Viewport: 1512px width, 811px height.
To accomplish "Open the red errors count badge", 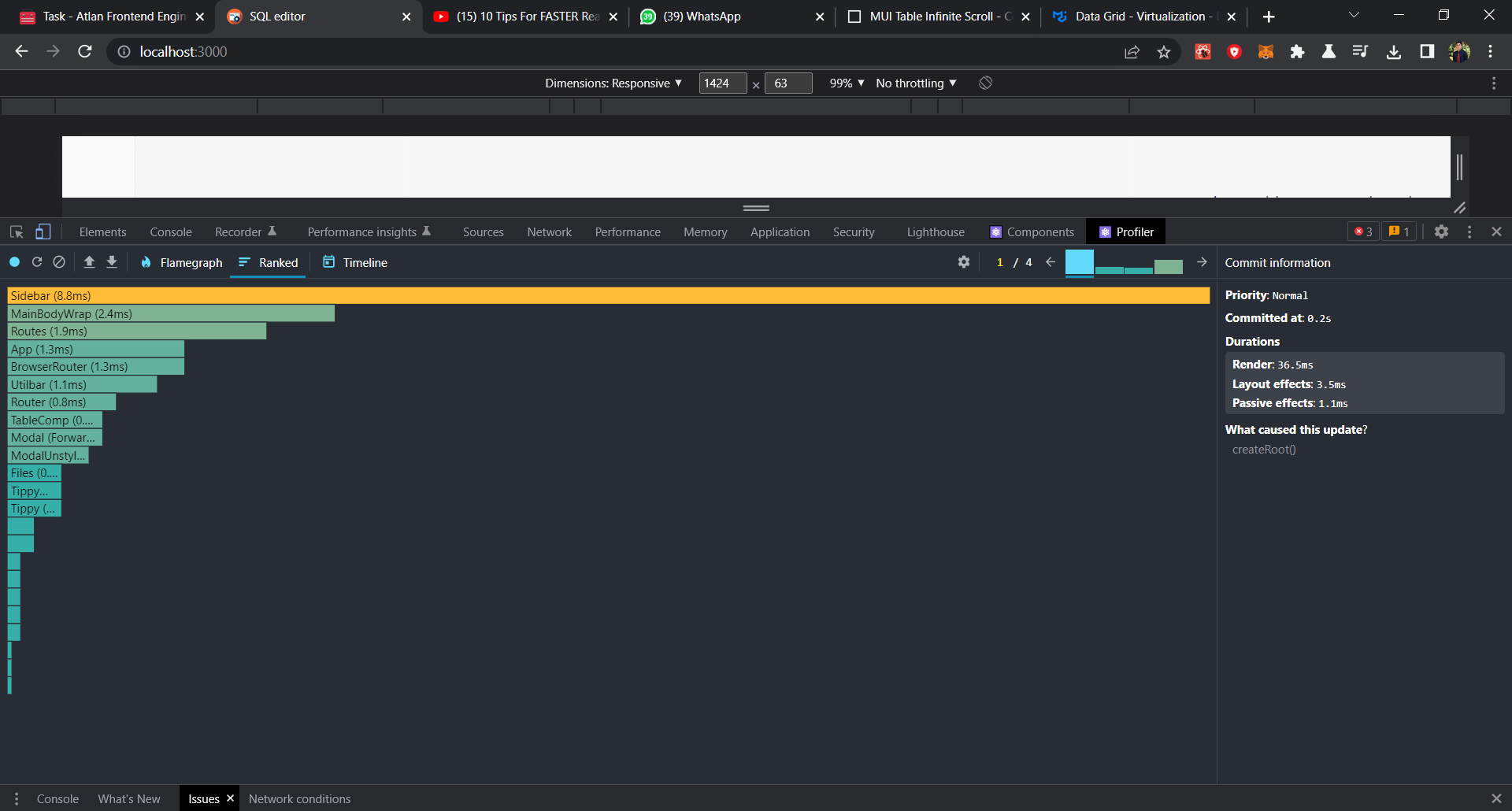I will click(1363, 231).
